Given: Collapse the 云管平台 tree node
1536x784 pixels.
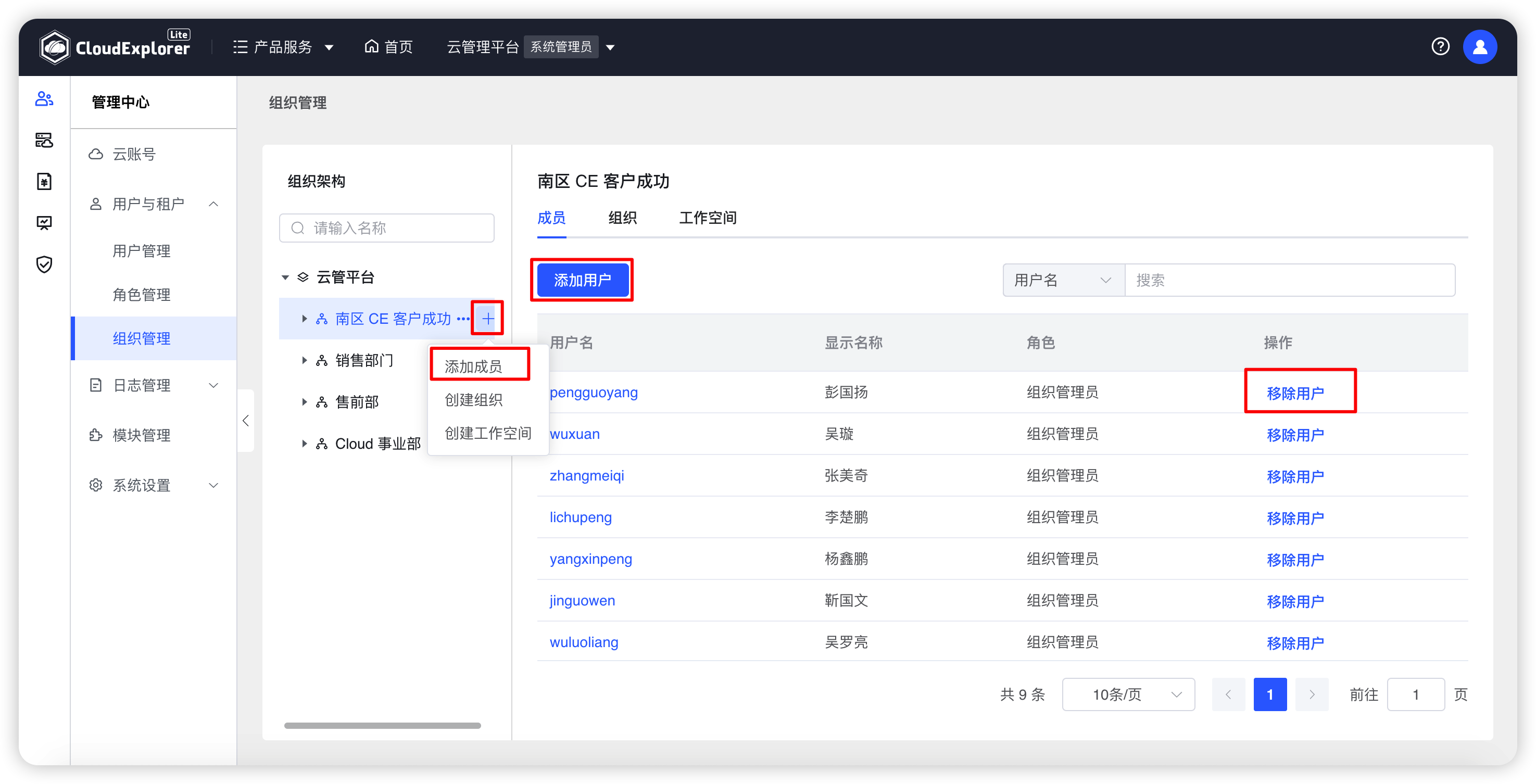Looking at the screenshot, I should [285, 277].
